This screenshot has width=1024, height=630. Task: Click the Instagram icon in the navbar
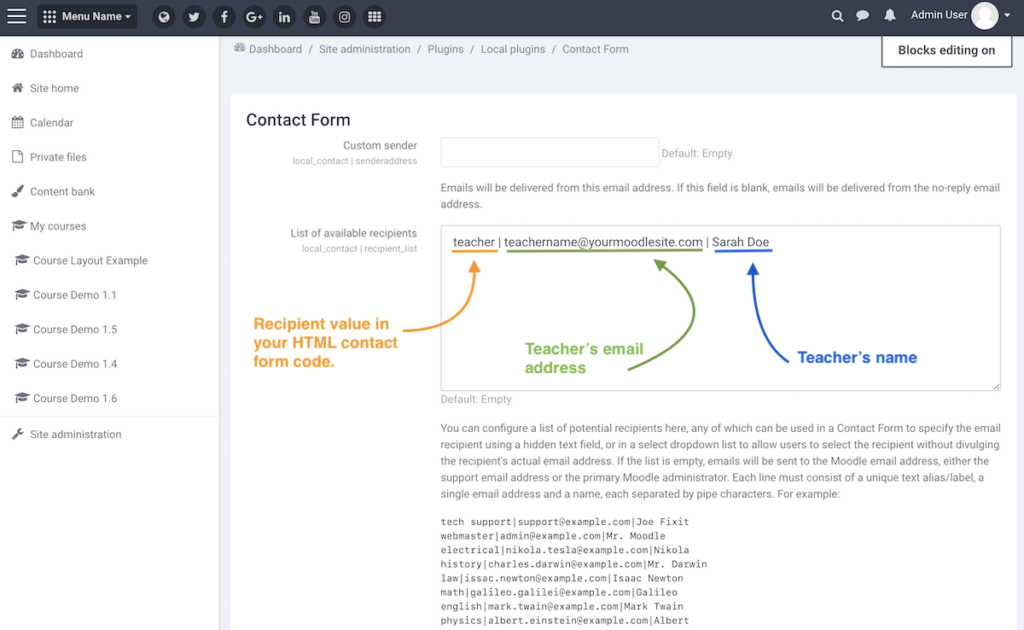tap(344, 16)
